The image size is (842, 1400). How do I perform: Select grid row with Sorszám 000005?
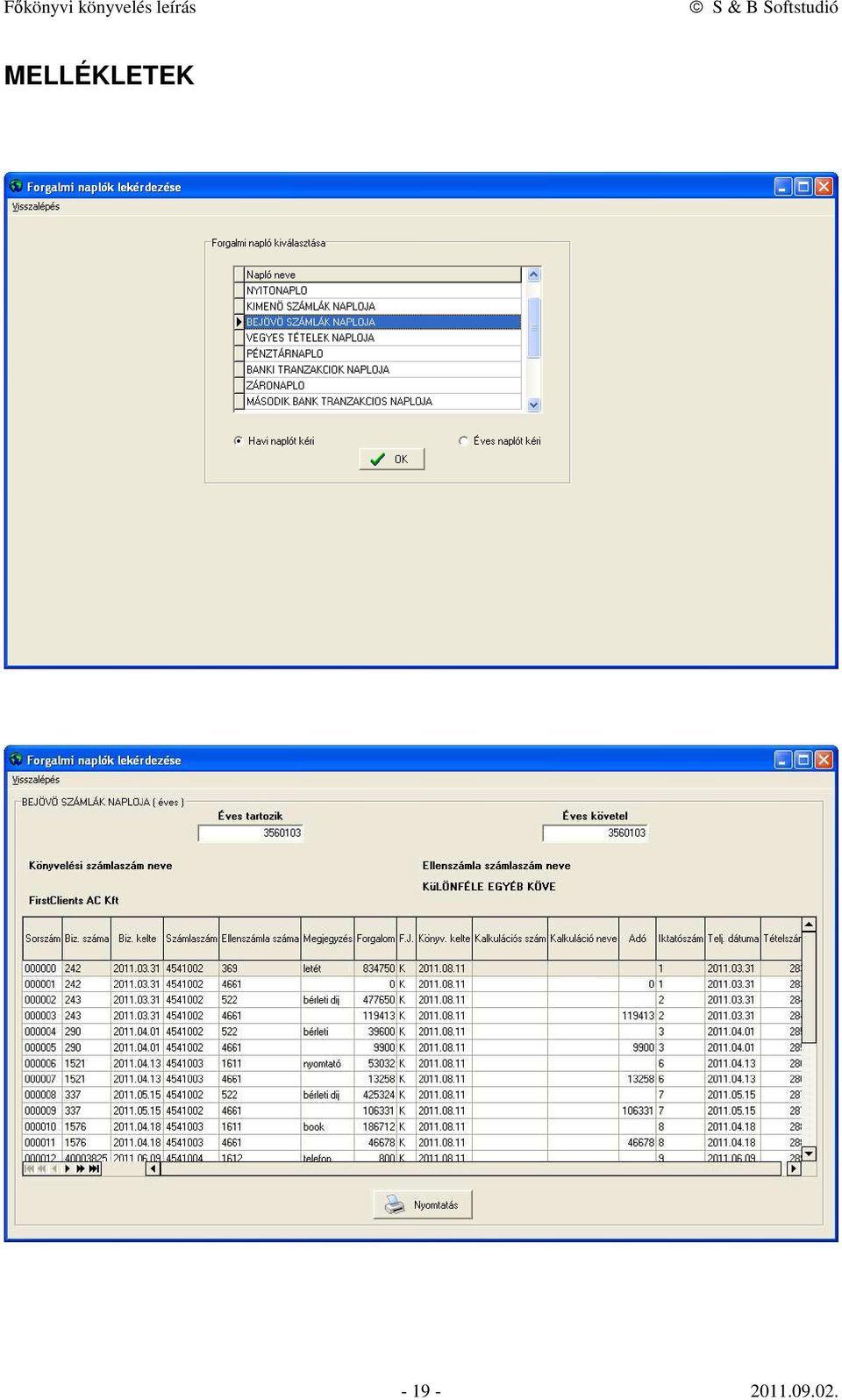pos(412,1047)
